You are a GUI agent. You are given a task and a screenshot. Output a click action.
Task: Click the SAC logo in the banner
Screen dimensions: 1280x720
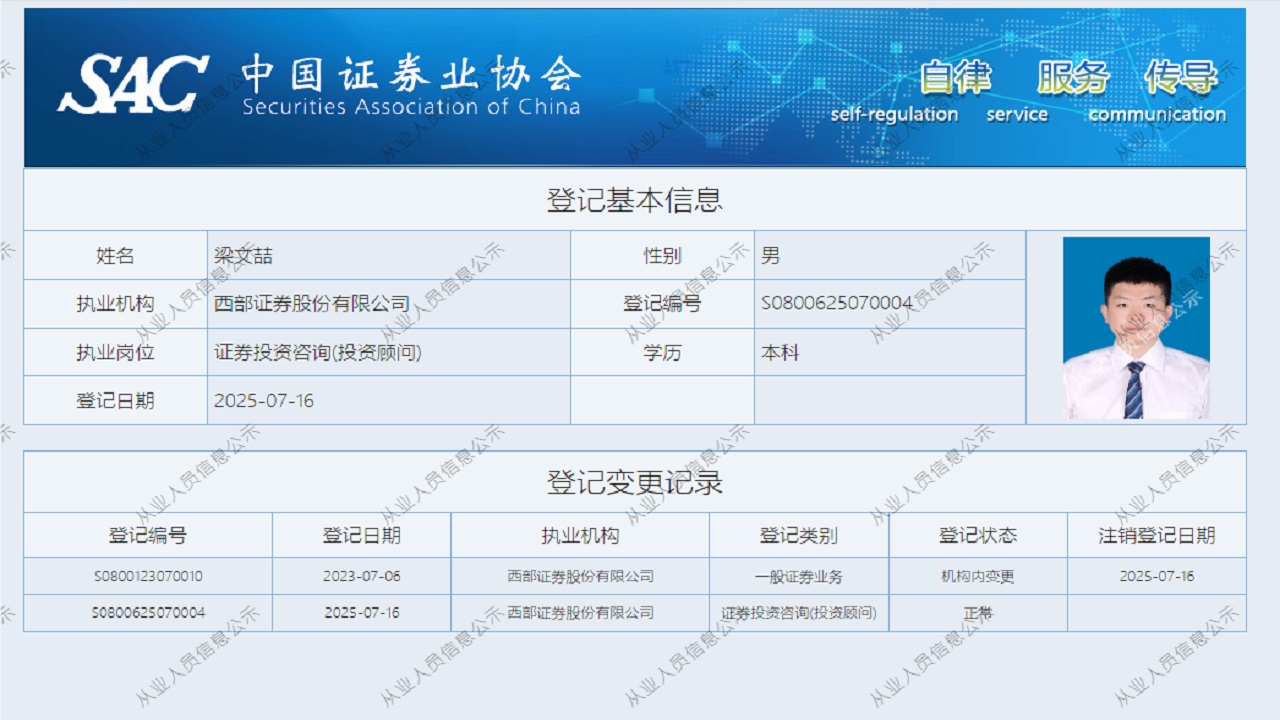tap(133, 84)
